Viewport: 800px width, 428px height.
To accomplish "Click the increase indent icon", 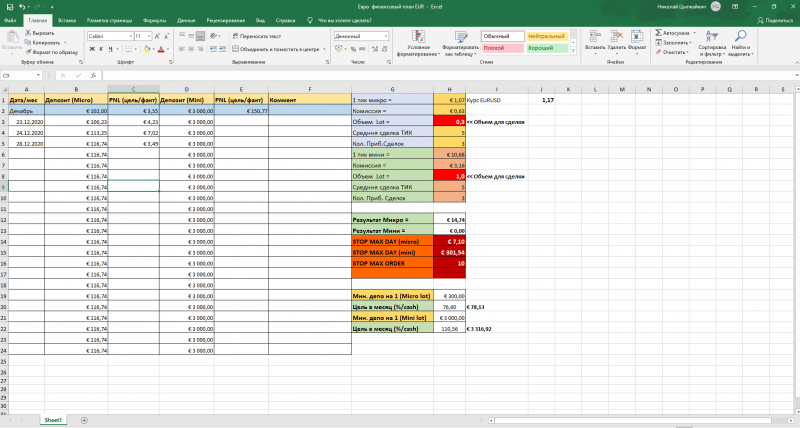I will (x=223, y=49).
